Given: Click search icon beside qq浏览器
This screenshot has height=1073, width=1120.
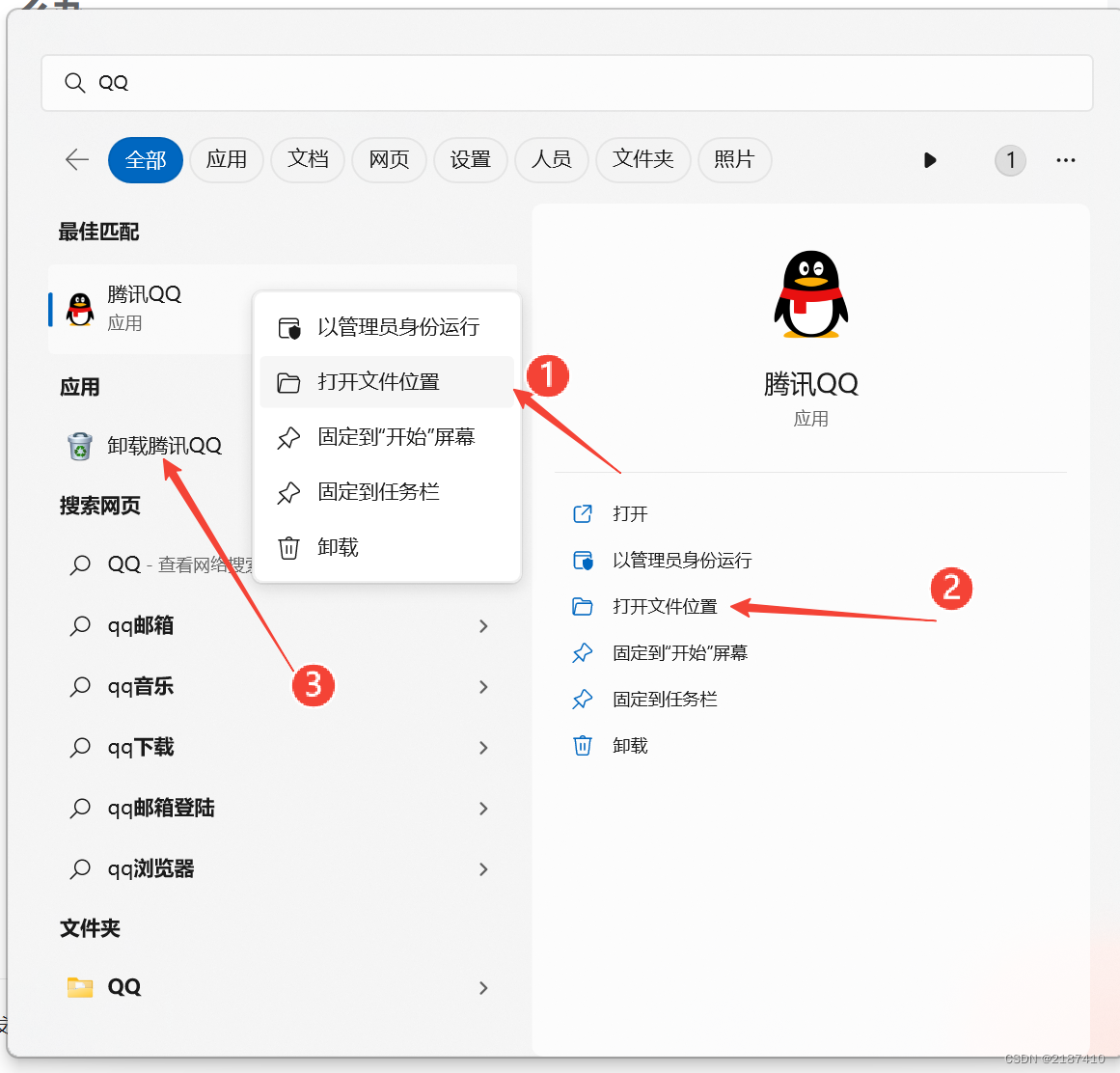Looking at the screenshot, I should point(80,868).
